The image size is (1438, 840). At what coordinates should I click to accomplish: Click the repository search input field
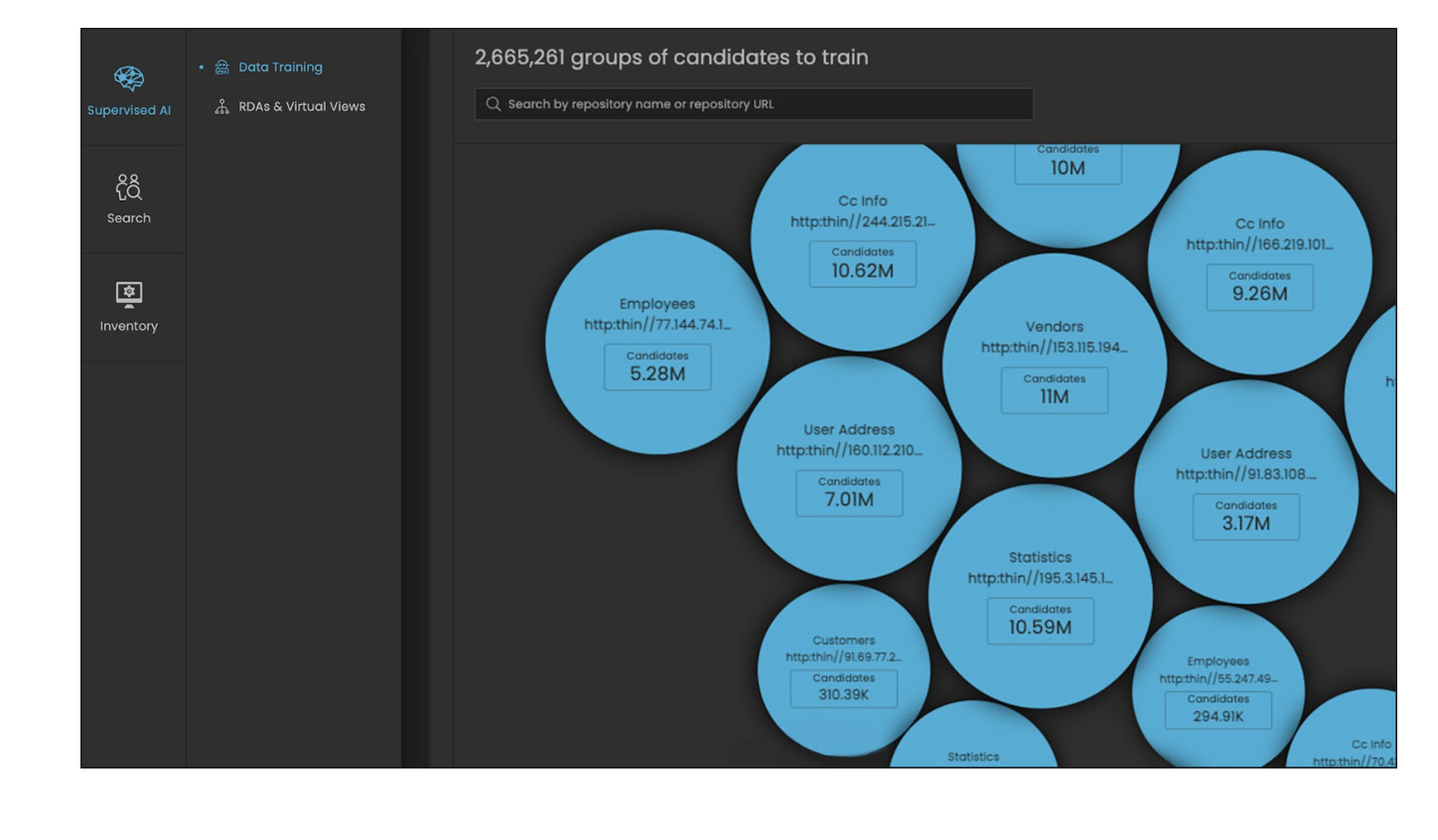coord(753,103)
